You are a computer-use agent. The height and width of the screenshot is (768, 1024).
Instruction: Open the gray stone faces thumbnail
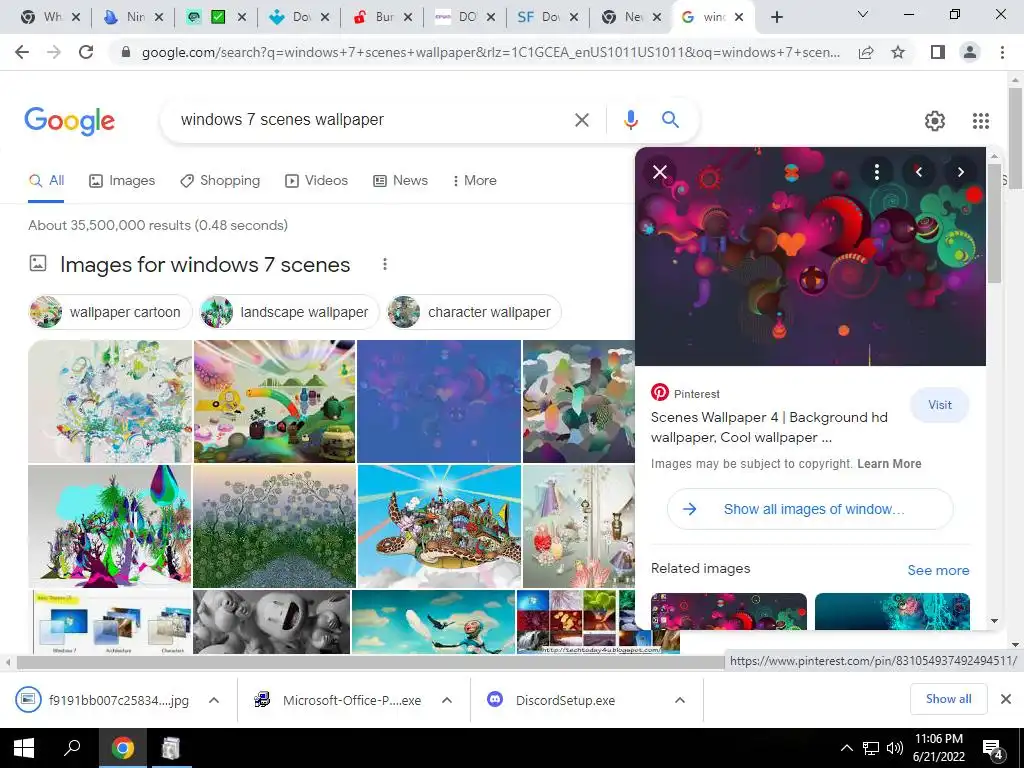(x=272, y=622)
